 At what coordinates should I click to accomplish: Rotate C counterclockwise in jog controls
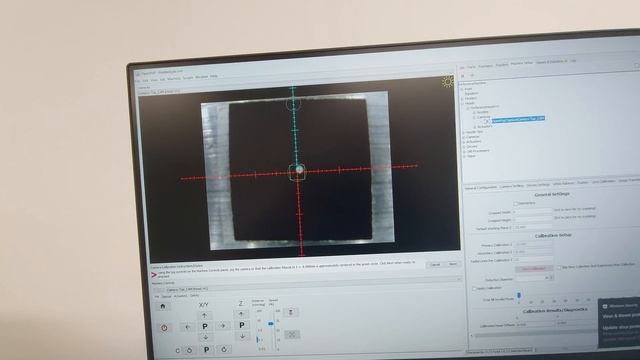(189, 350)
